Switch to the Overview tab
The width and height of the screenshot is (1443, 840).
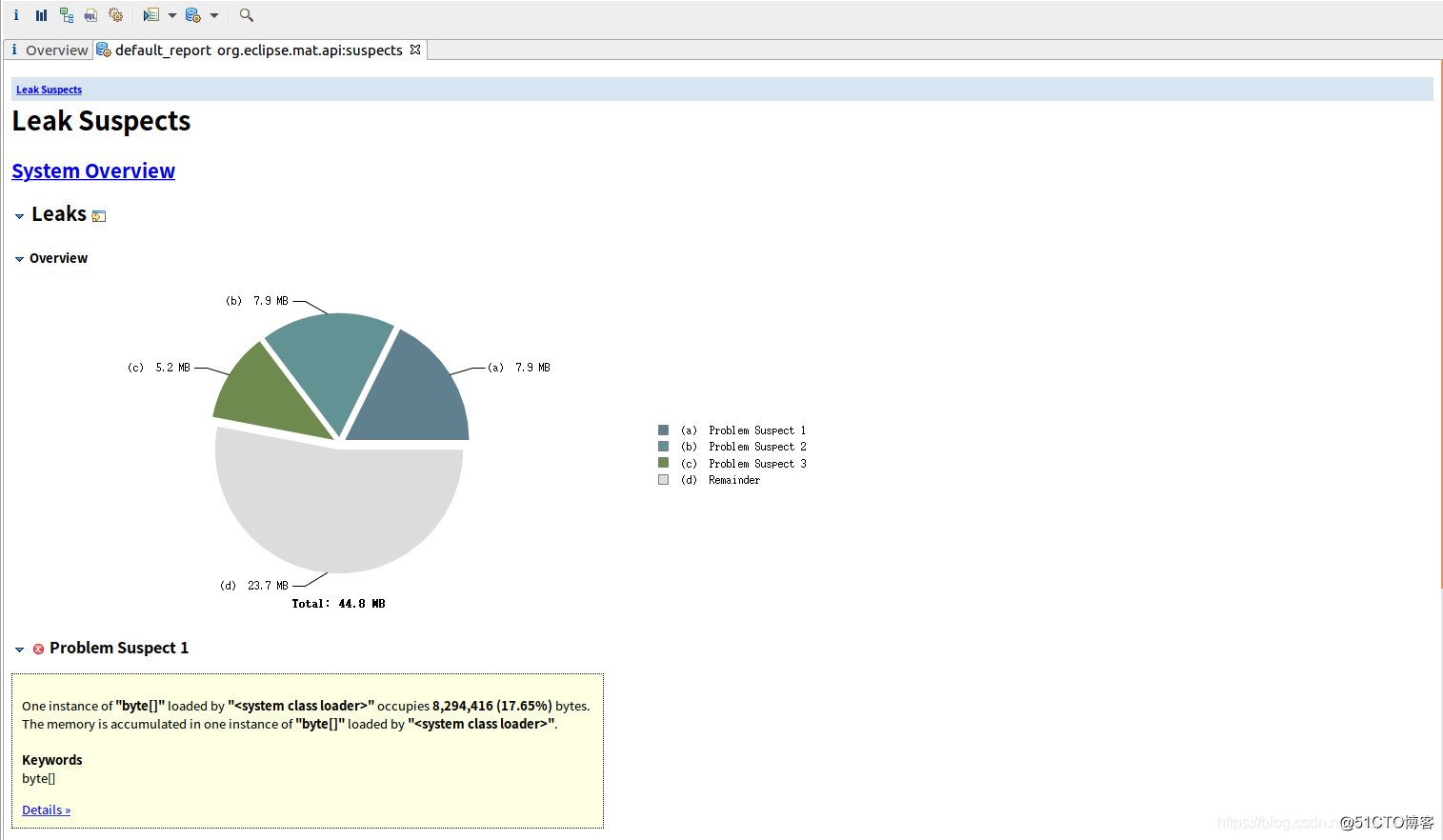point(50,50)
